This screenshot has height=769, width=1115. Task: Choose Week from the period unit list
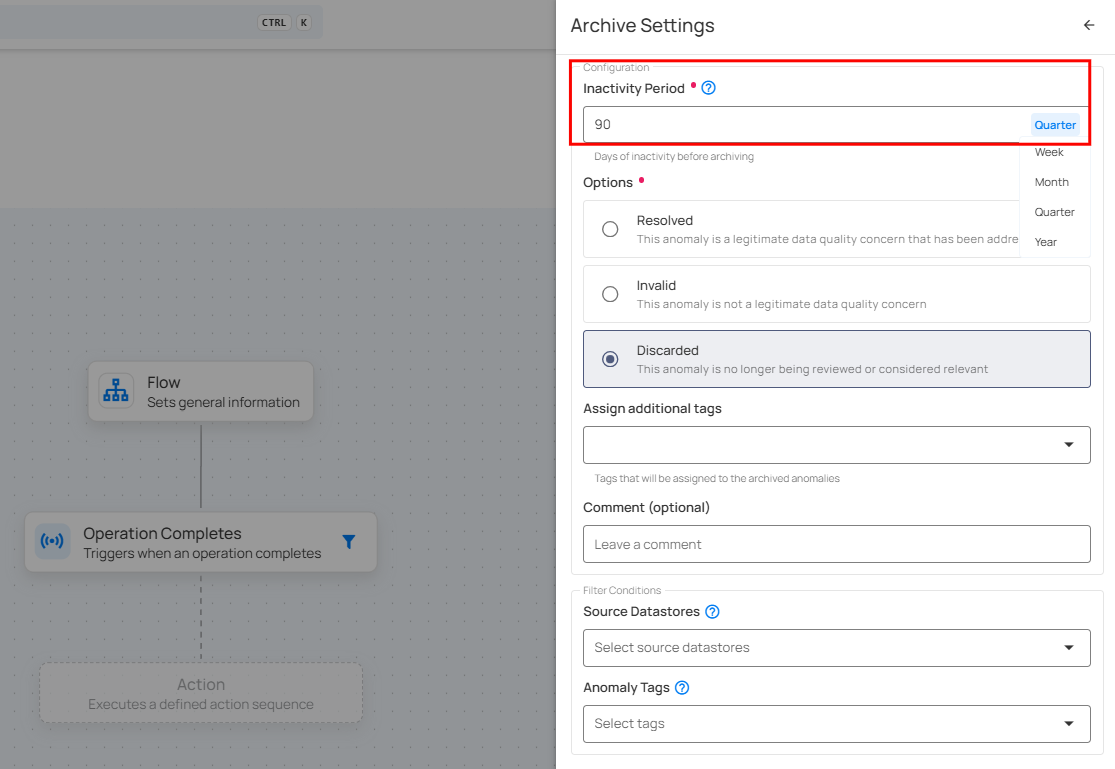[x=1049, y=152]
